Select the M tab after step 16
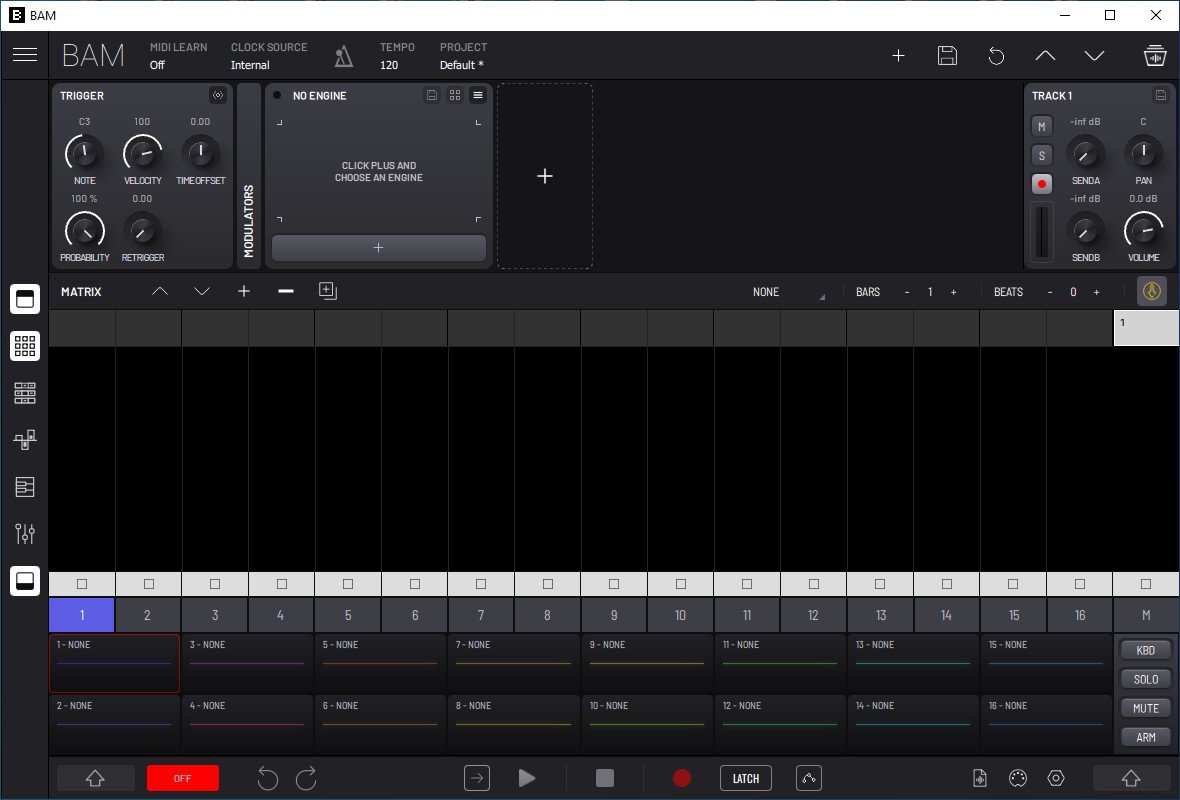The width and height of the screenshot is (1180, 800). click(1146, 615)
